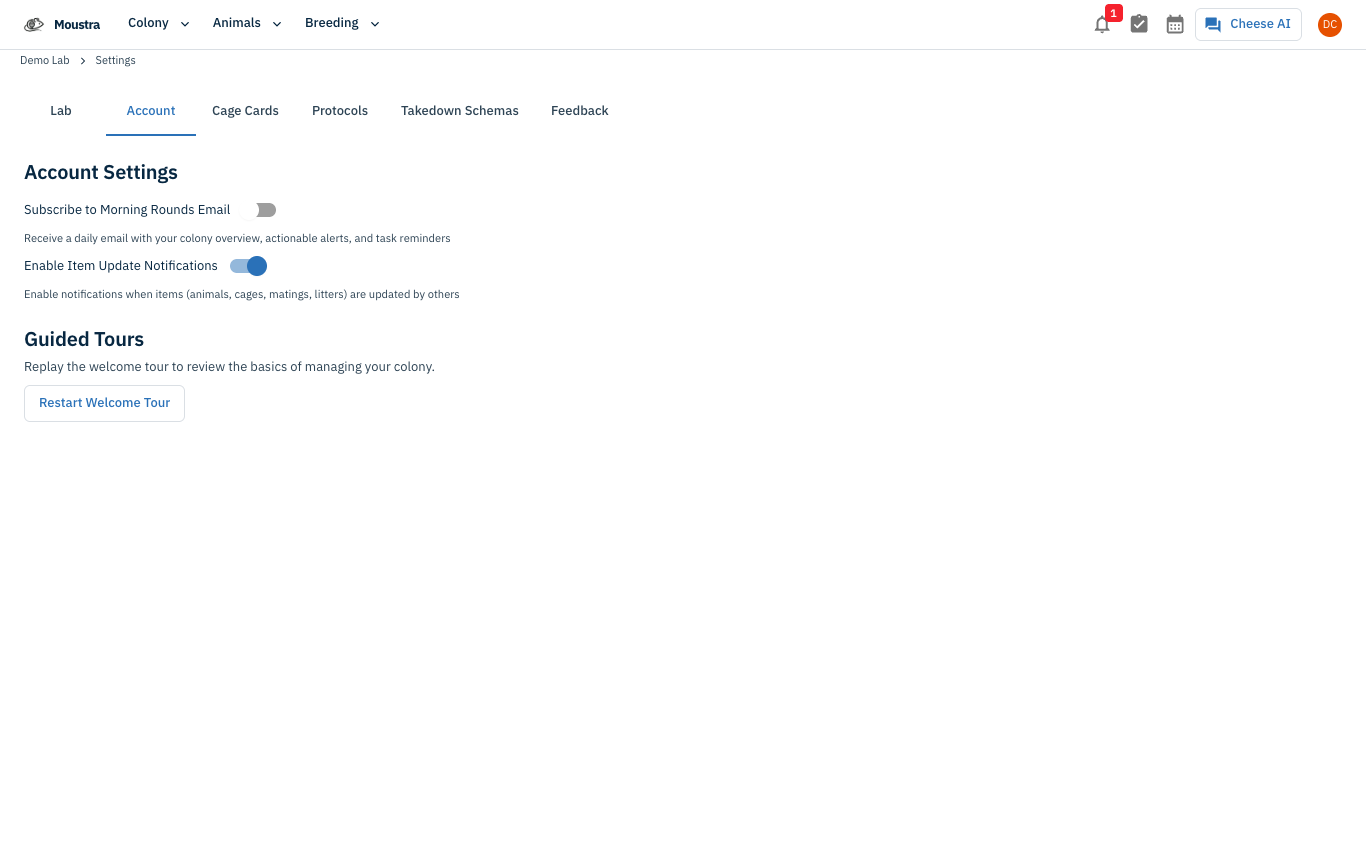The height and width of the screenshot is (854, 1366).
Task: Expand the Colony dropdown menu
Action: click(x=159, y=23)
